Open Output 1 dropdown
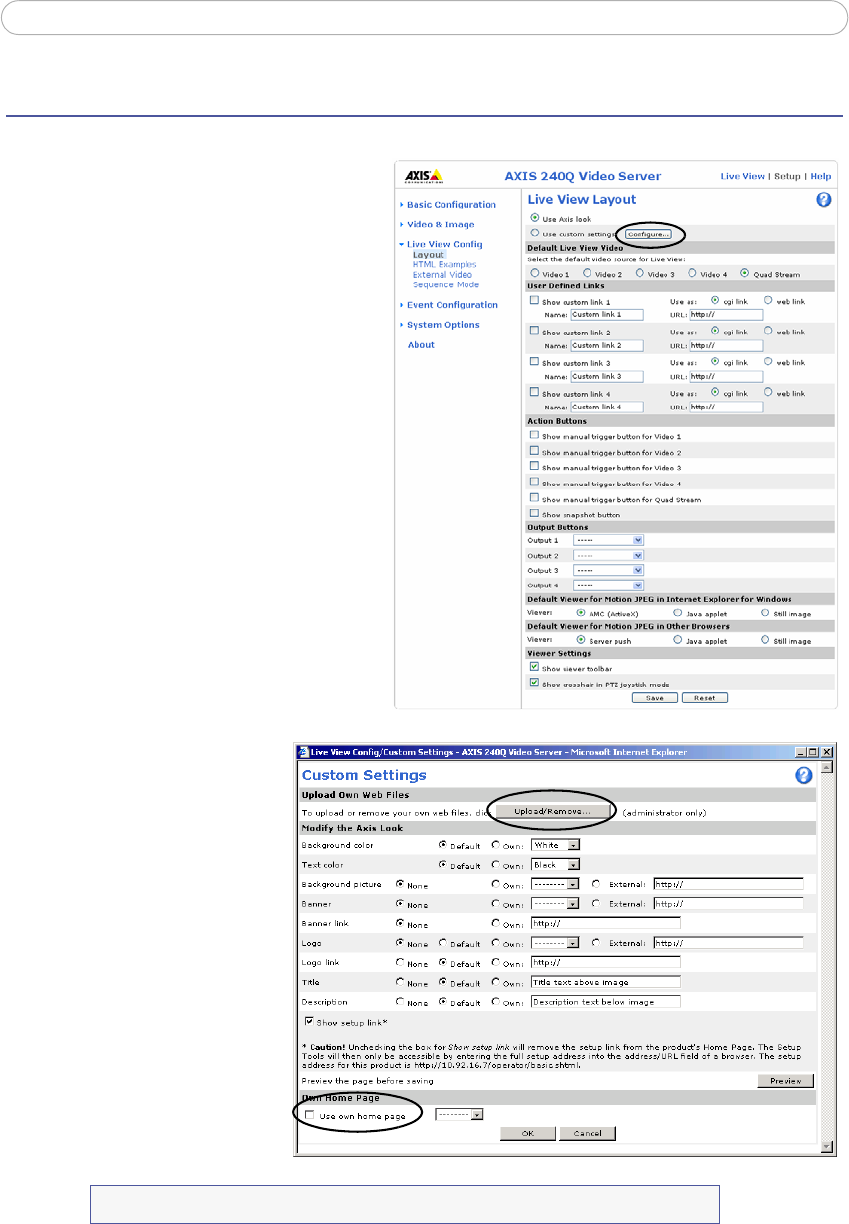 (608, 540)
